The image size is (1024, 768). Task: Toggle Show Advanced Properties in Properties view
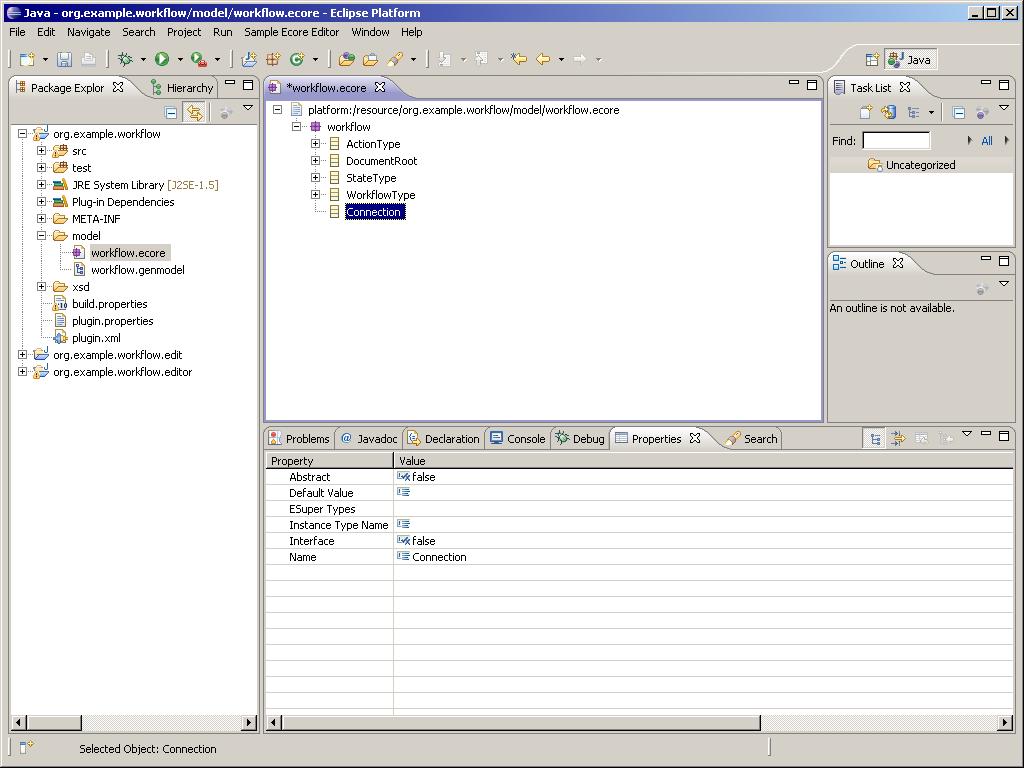tap(898, 439)
